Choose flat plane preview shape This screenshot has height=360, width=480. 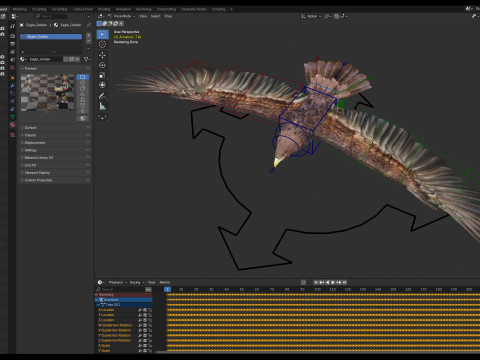(82, 77)
